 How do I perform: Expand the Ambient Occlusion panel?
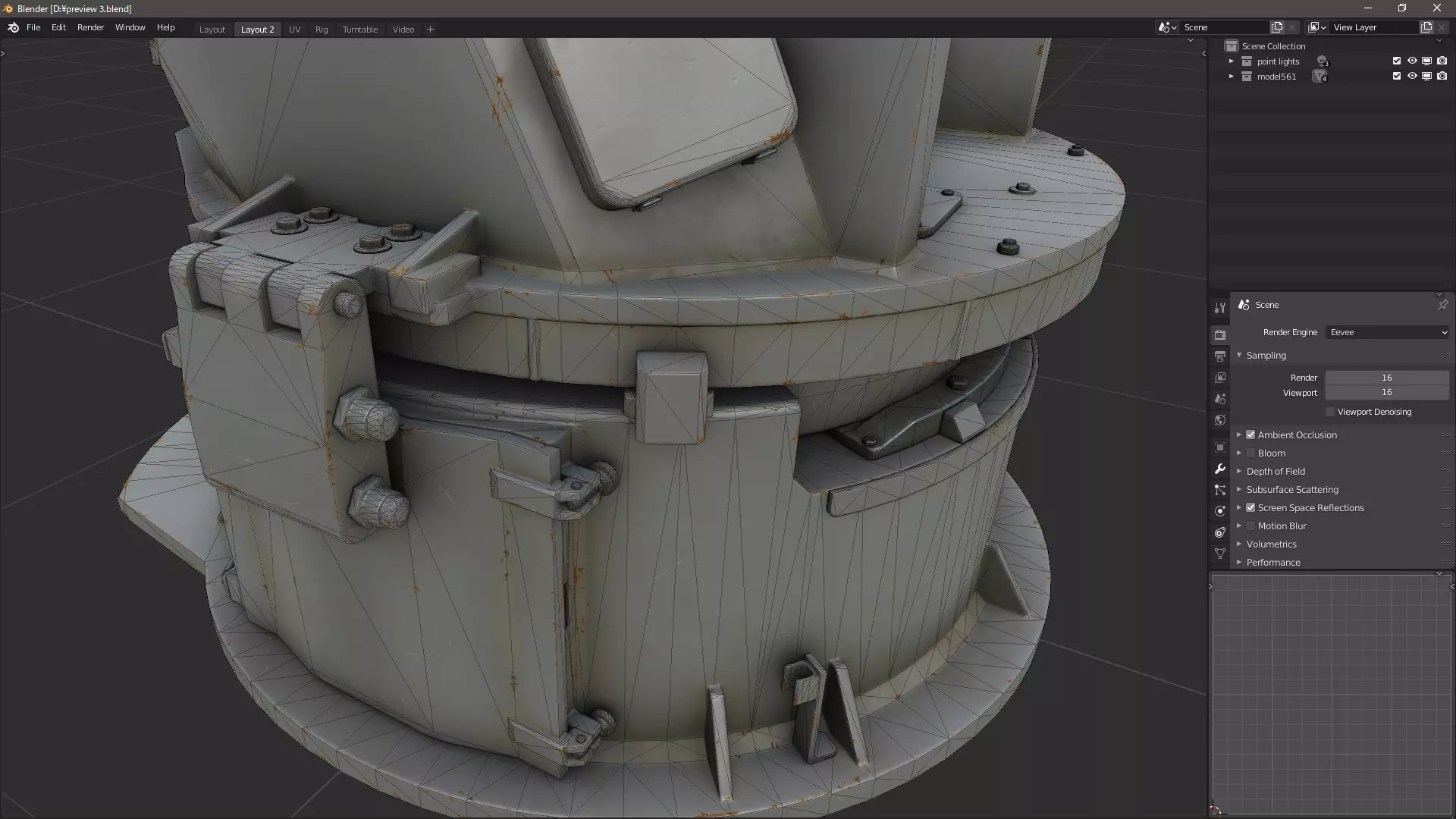(x=1239, y=435)
